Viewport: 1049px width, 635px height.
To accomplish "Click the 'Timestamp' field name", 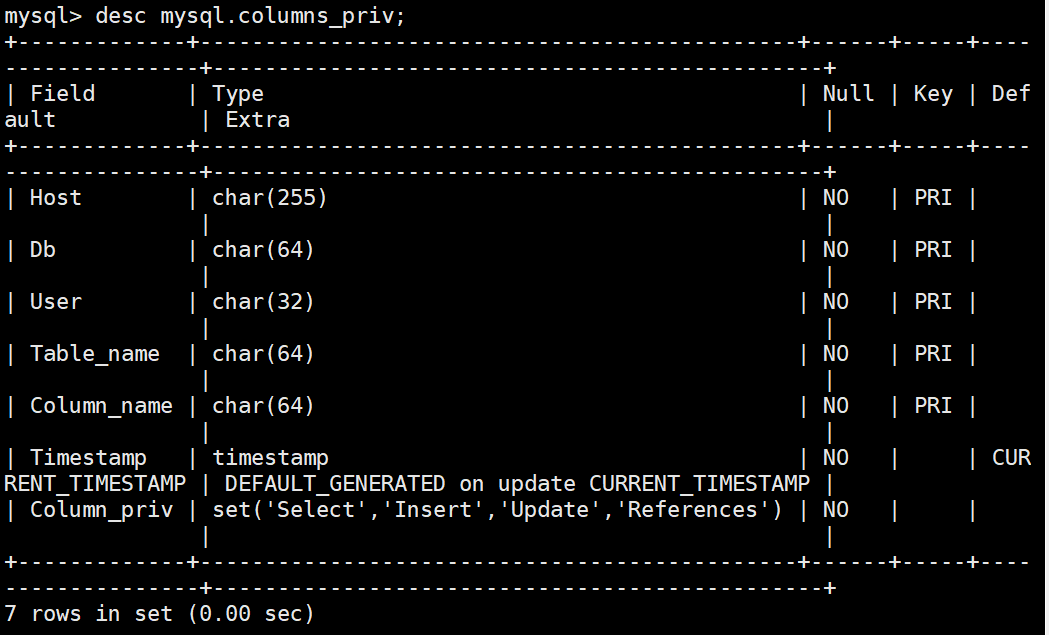I will [88, 458].
